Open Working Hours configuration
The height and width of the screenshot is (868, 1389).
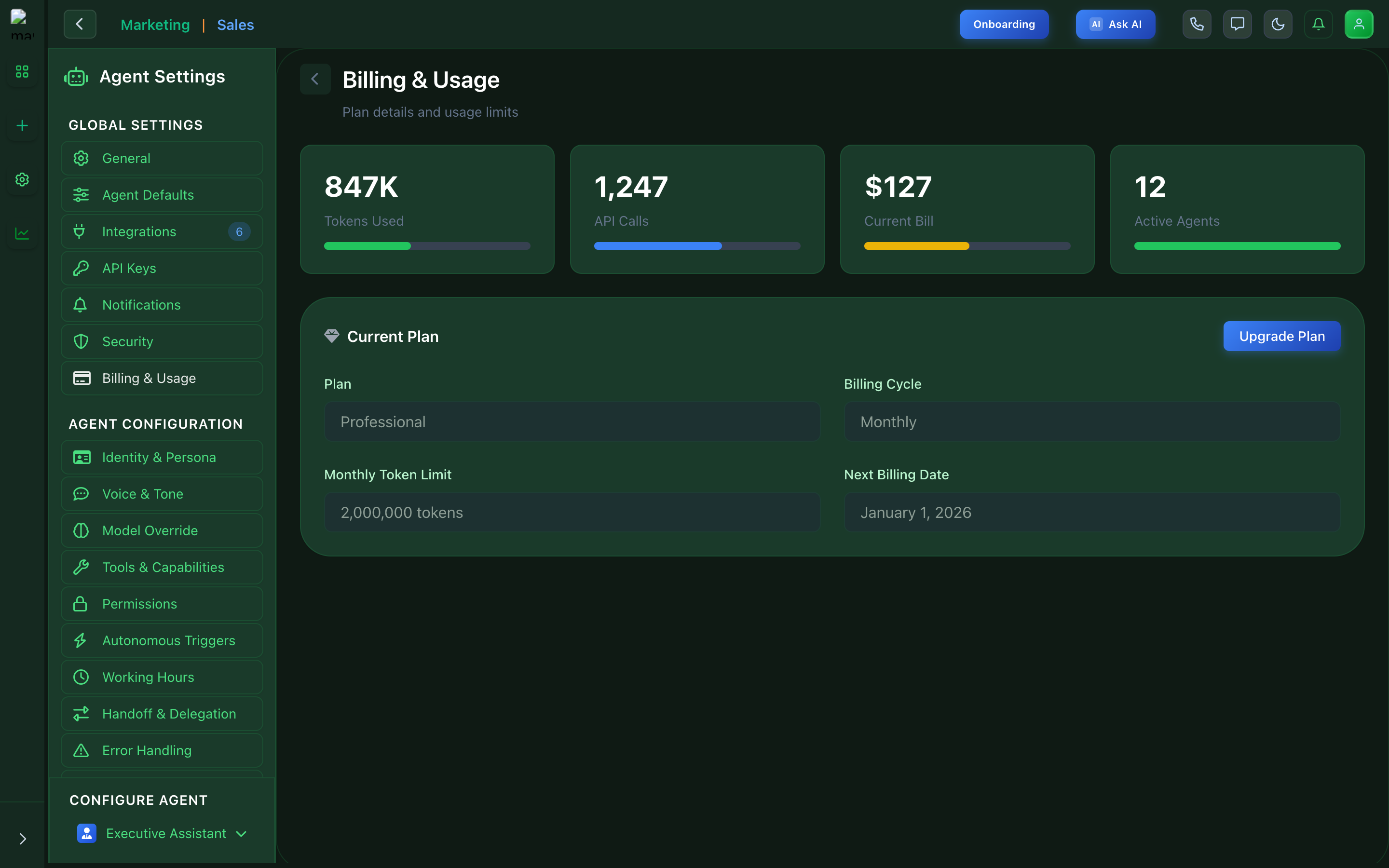(x=162, y=678)
